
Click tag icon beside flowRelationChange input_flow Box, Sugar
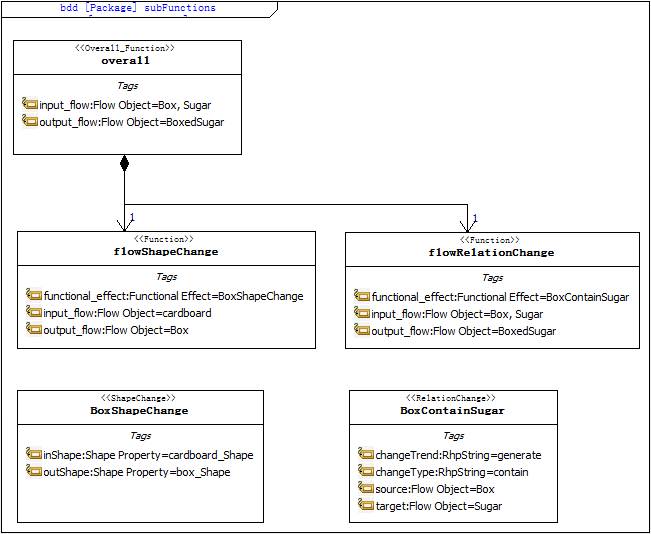point(362,313)
